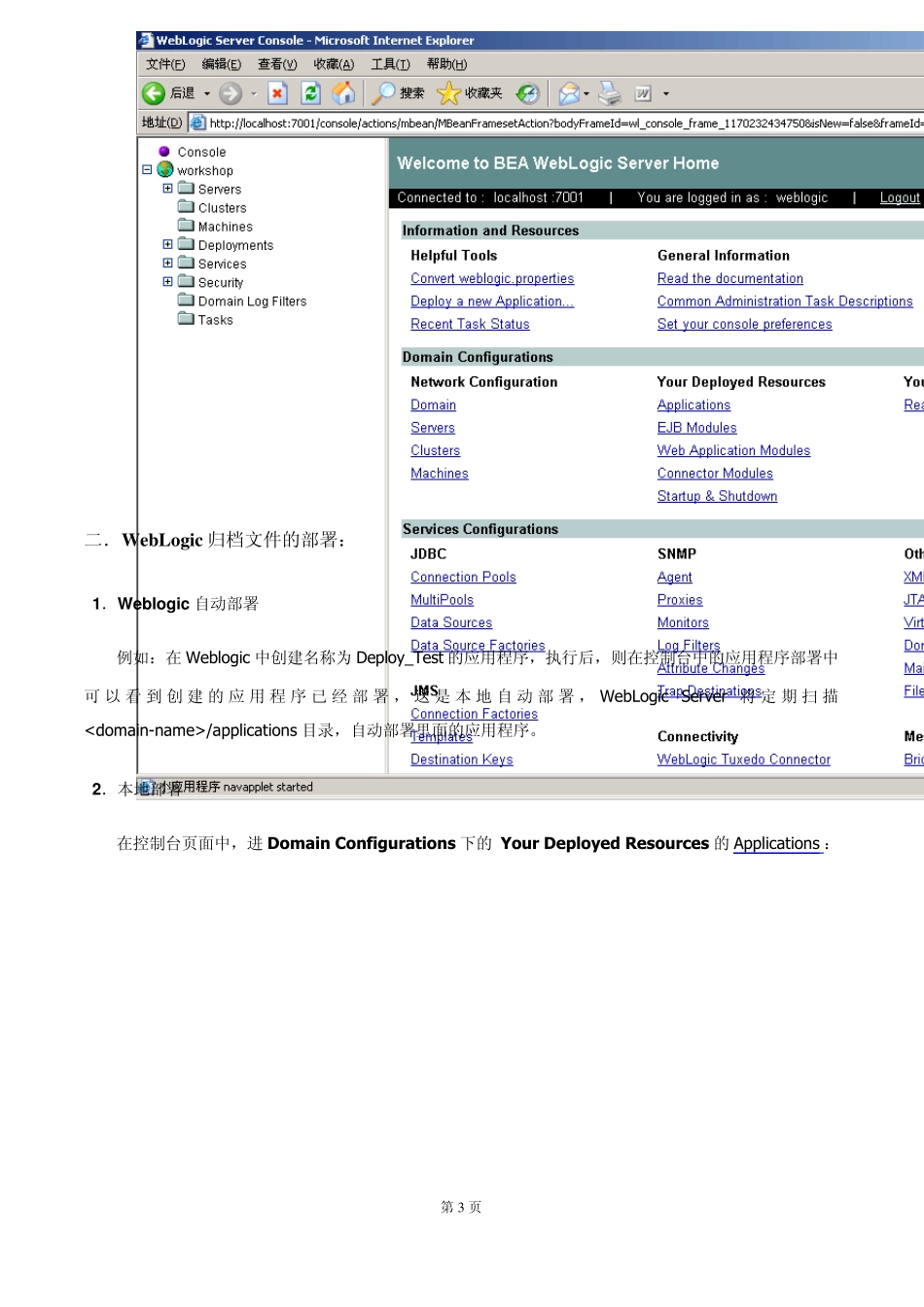This screenshot has height=1307, width=924.
Task: Click the workshop domain globe icon
Action: tap(165, 170)
